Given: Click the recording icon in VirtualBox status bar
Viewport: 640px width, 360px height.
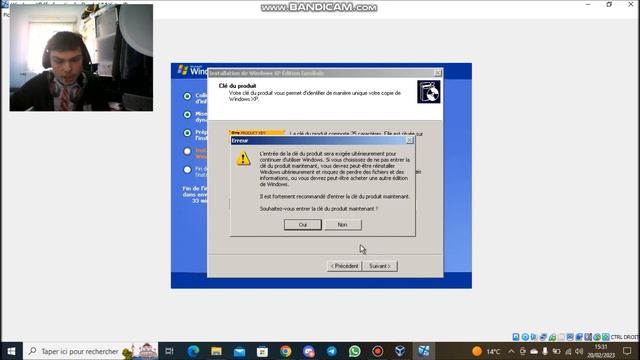Looking at the screenshot, I should coord(579,337).
